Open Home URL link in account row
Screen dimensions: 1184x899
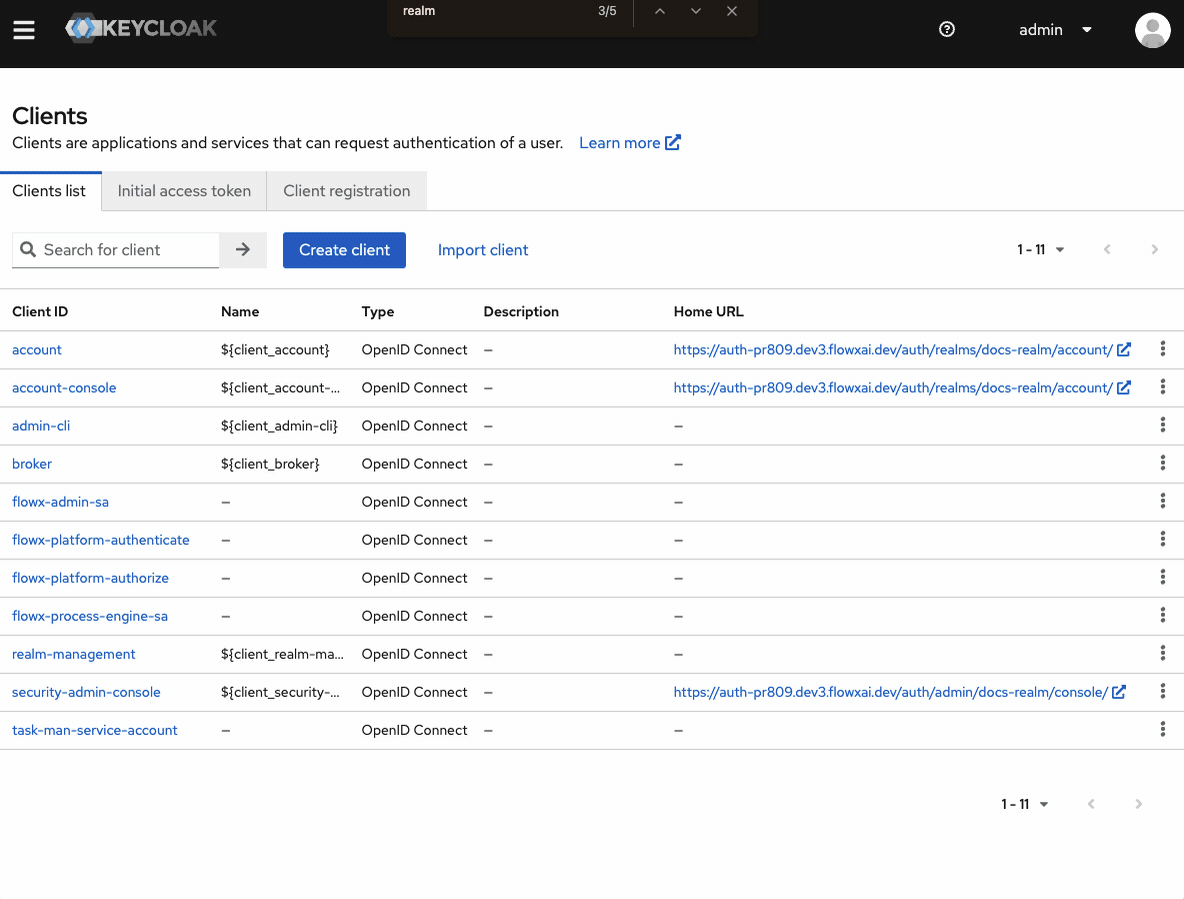point(902,349)
